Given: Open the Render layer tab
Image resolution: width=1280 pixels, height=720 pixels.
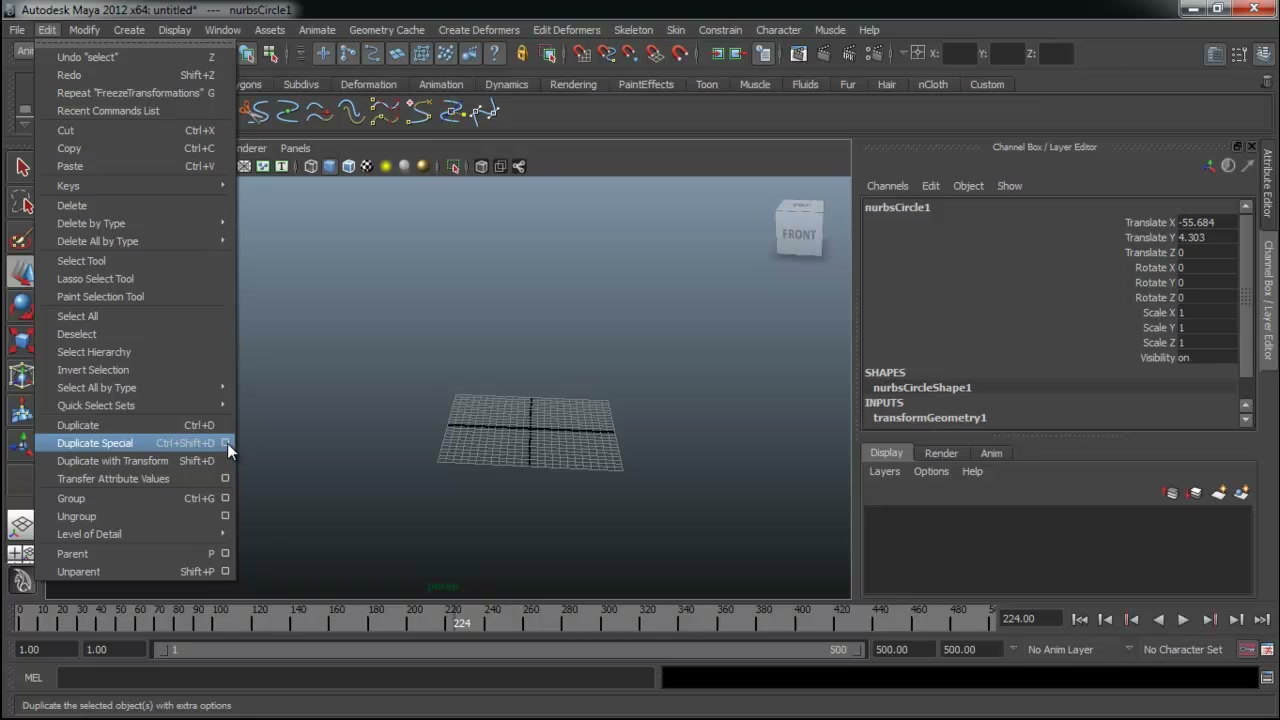Looking at the screenshot, I should click(x=941, y=453).
